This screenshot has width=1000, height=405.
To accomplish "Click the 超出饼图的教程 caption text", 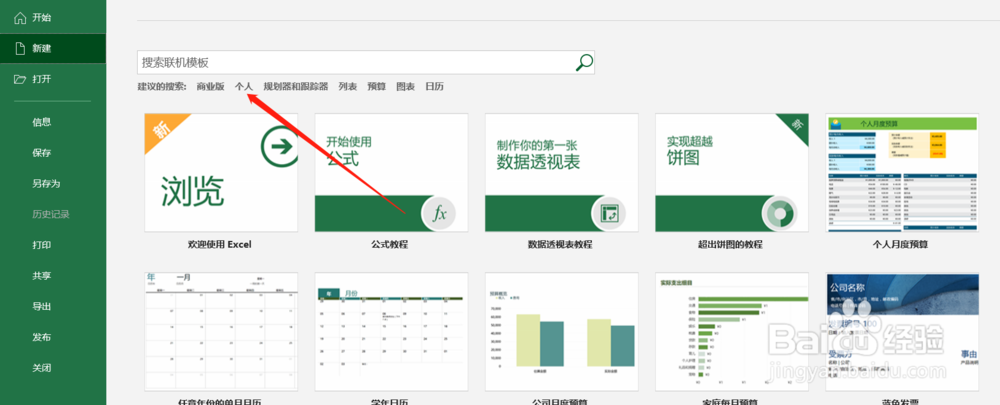I will click(730, 244).
